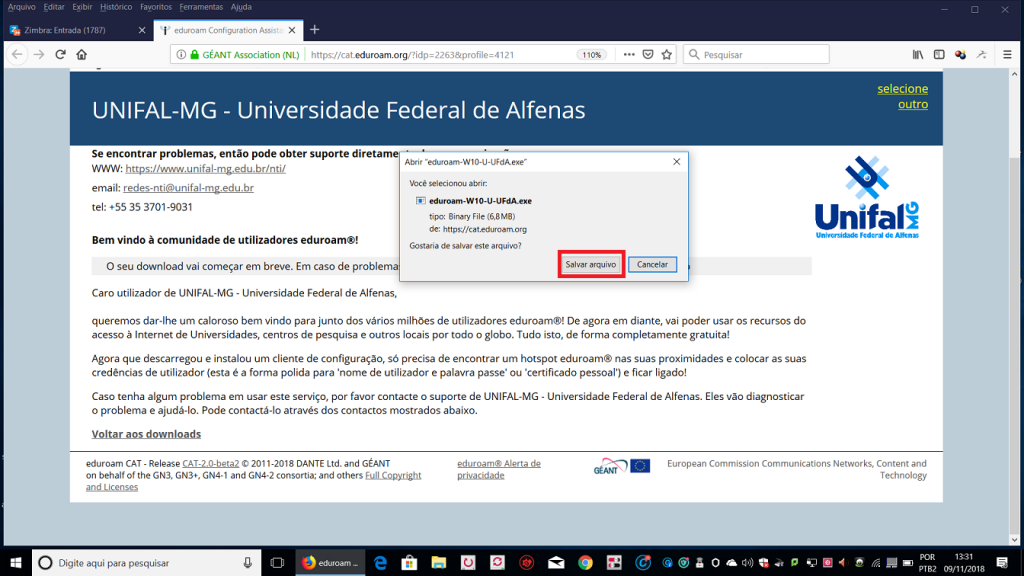Viewport: 1024px width, 576px height.
Task: Open Task View in the taskbar
Action: pos(277,562)
